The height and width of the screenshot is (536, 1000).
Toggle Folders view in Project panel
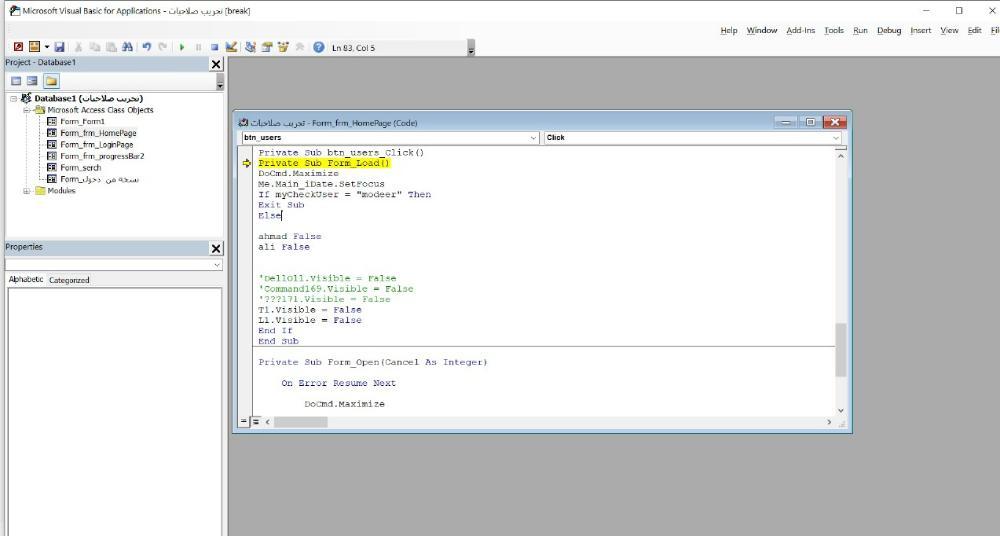point(50,80)
